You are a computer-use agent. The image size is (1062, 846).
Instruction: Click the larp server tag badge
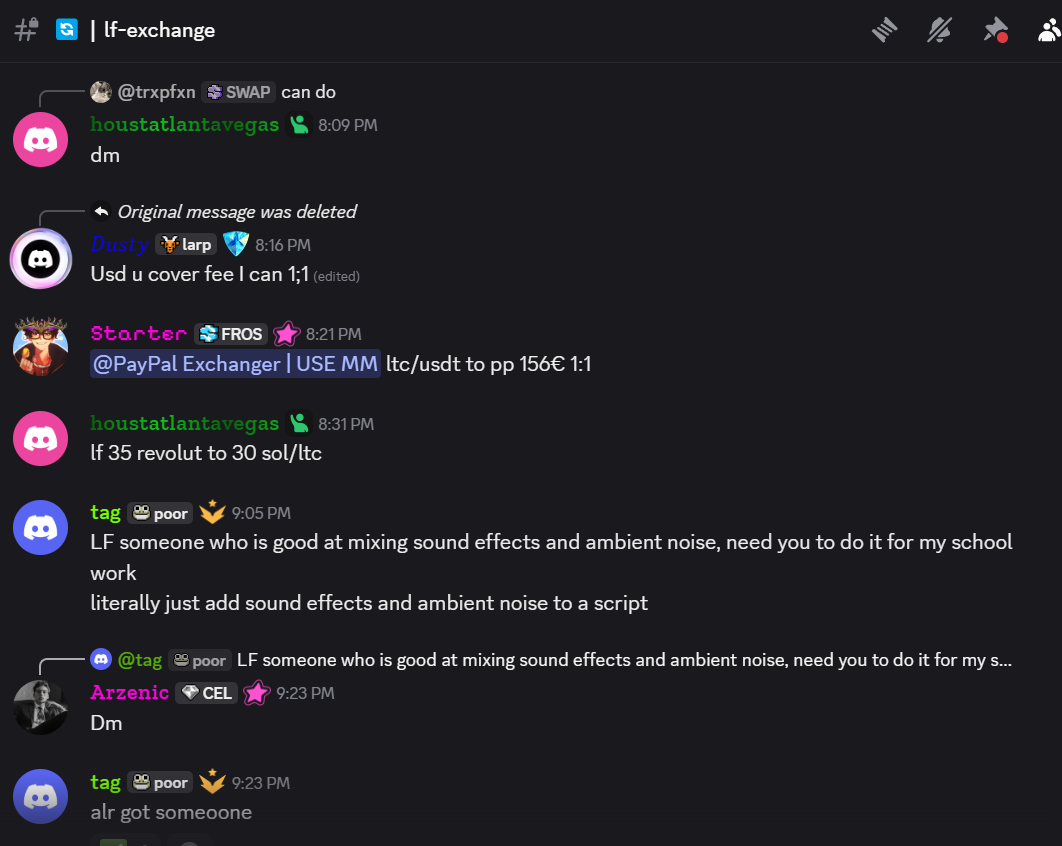(186, 244)
